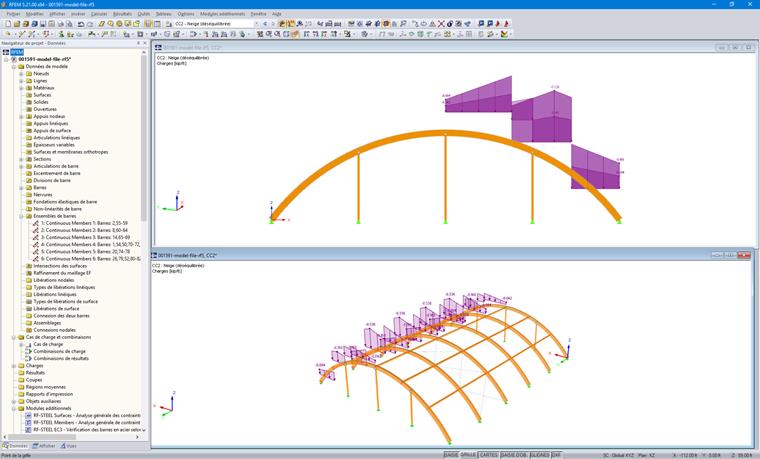This screenshot has height=459, width=760.
Task: Select Rapports d'impression tree item
Action: click(49, 394)
